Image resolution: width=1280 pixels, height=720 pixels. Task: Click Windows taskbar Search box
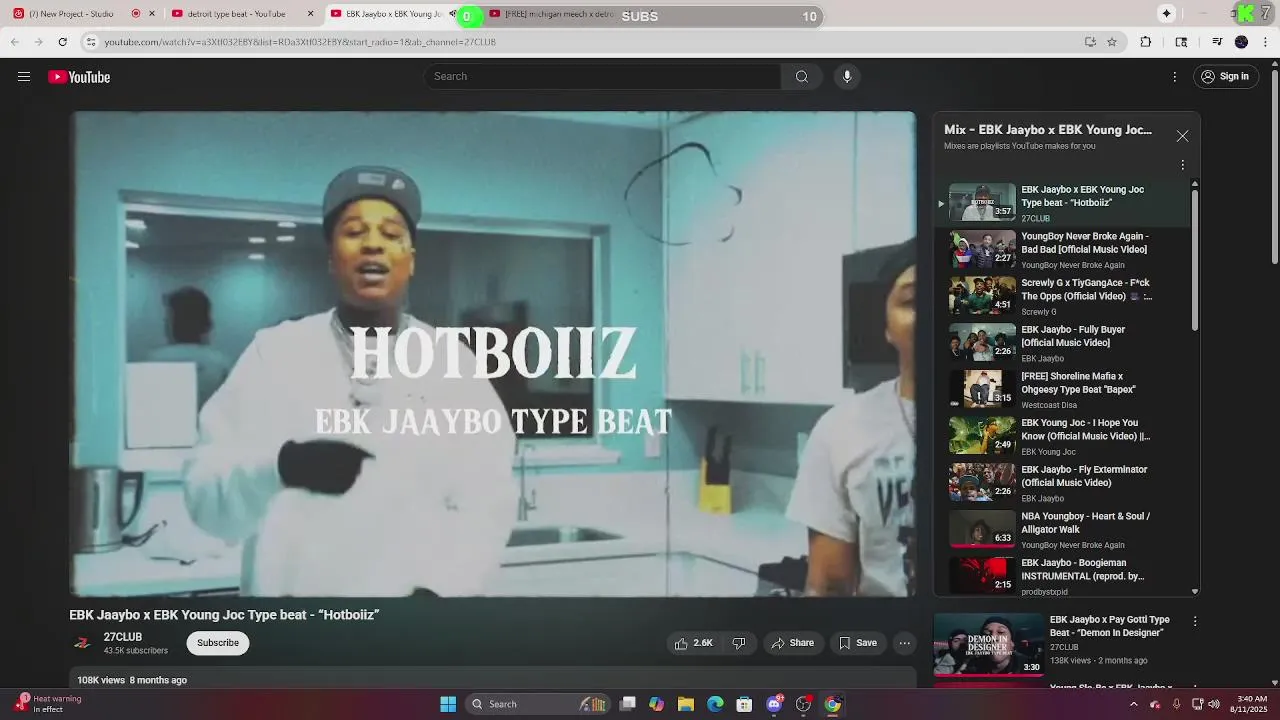click(x=536, y=704)
